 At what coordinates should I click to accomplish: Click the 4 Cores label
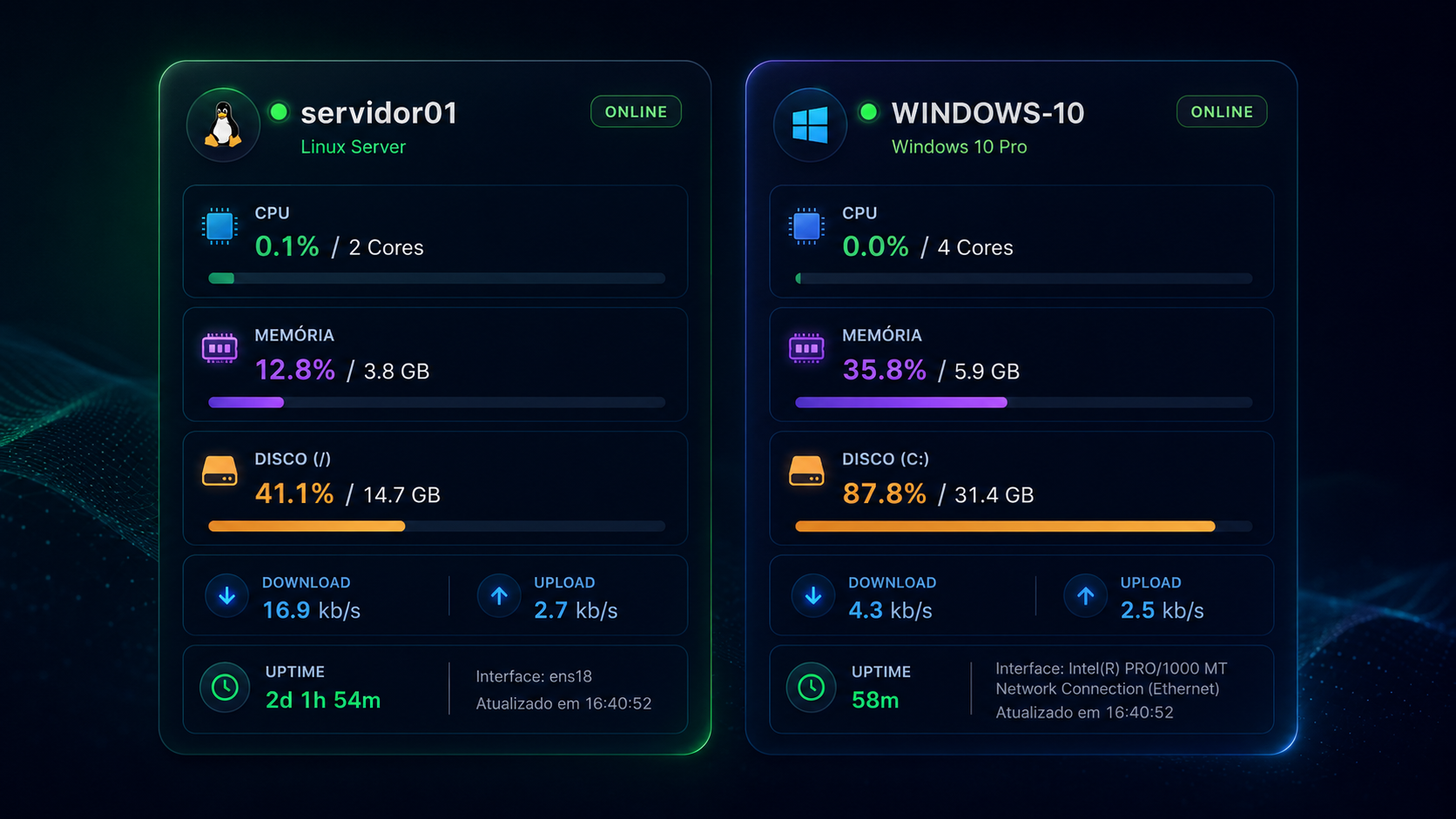point(975,248)
